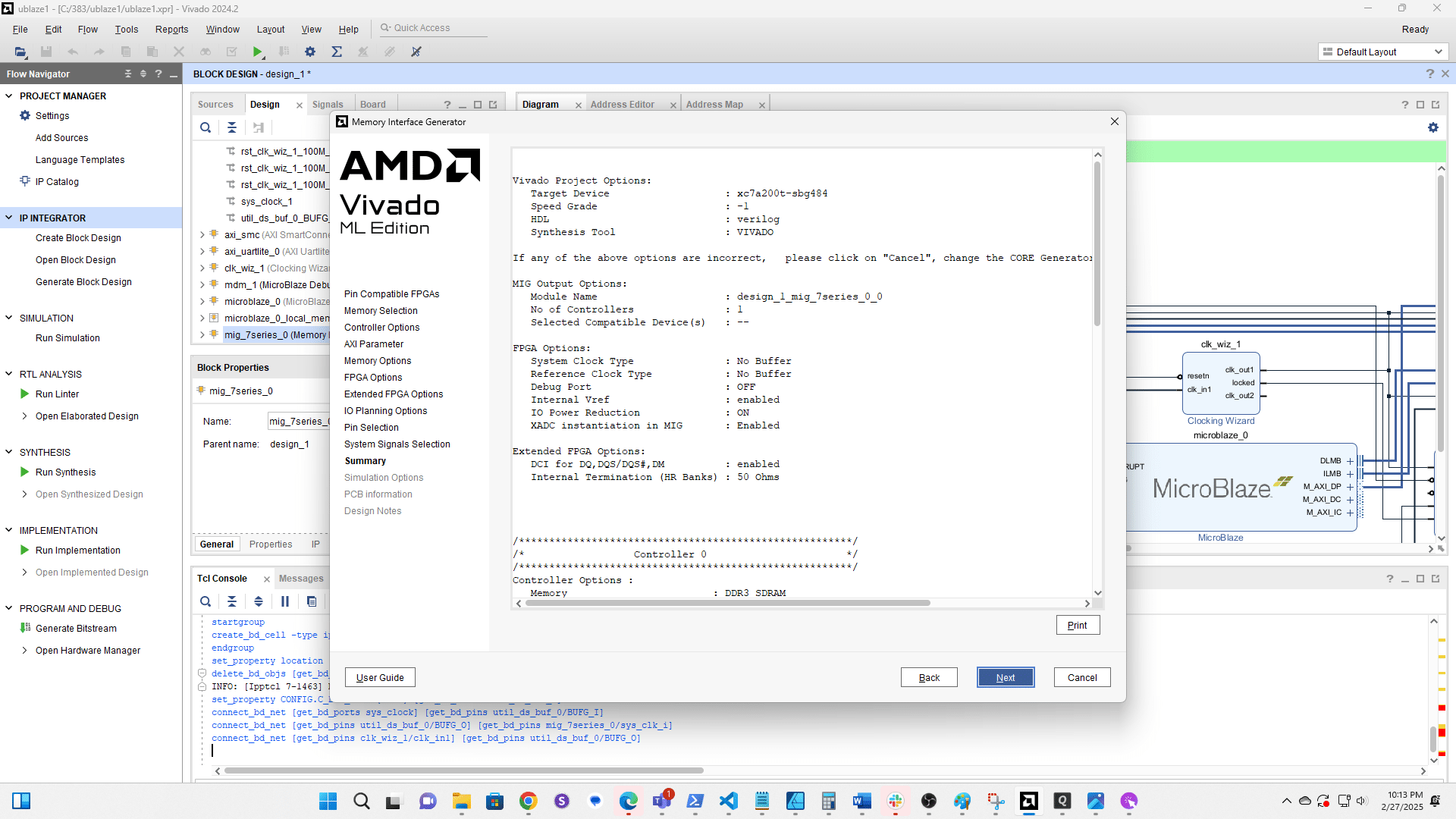Click the Next button

[1005, 677]
